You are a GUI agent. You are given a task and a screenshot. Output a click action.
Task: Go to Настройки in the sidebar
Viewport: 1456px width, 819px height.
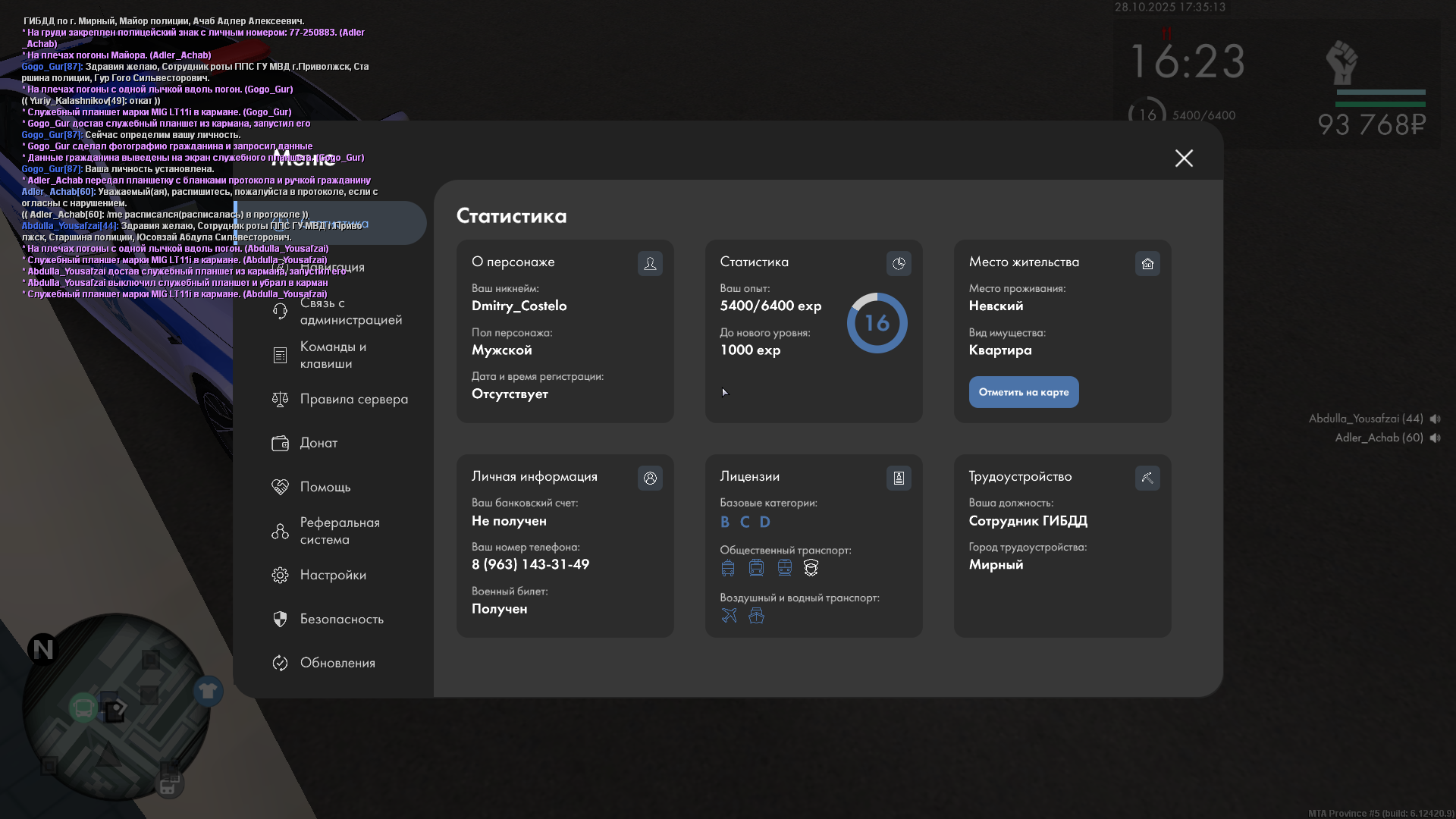coord(333,576)
